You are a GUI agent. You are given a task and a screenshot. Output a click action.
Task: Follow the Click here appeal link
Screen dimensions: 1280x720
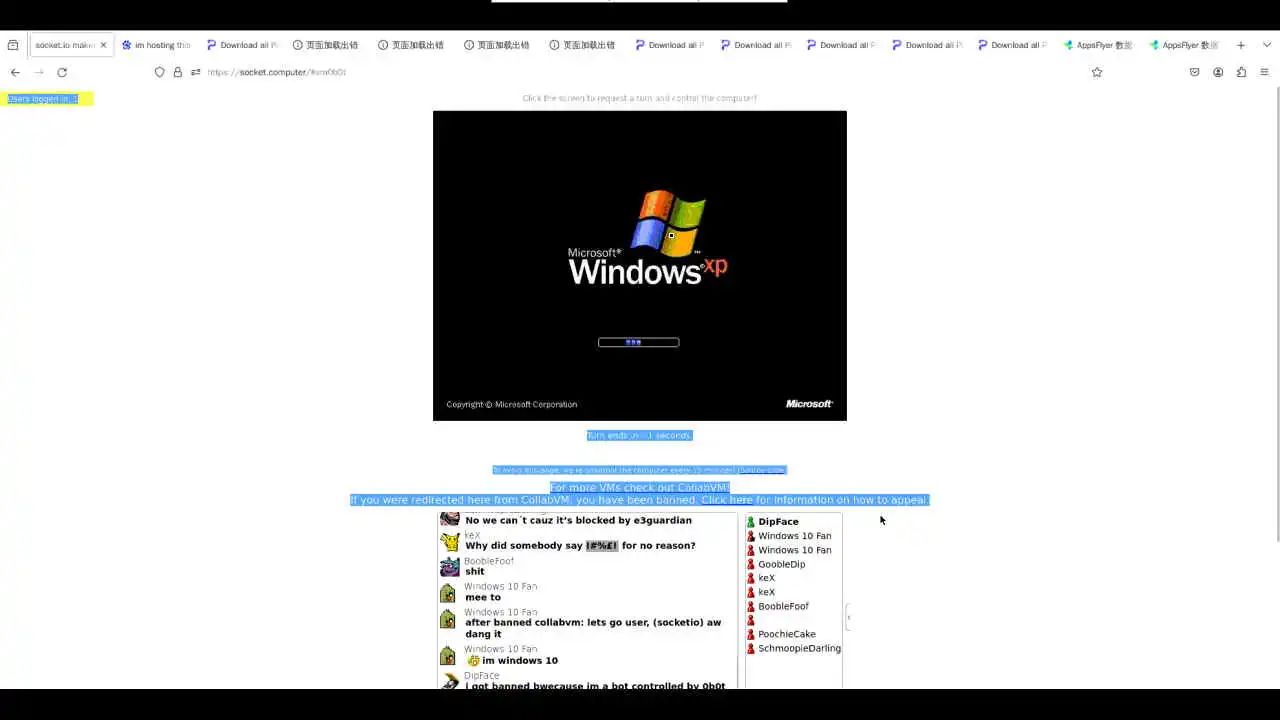pos(727,500)
